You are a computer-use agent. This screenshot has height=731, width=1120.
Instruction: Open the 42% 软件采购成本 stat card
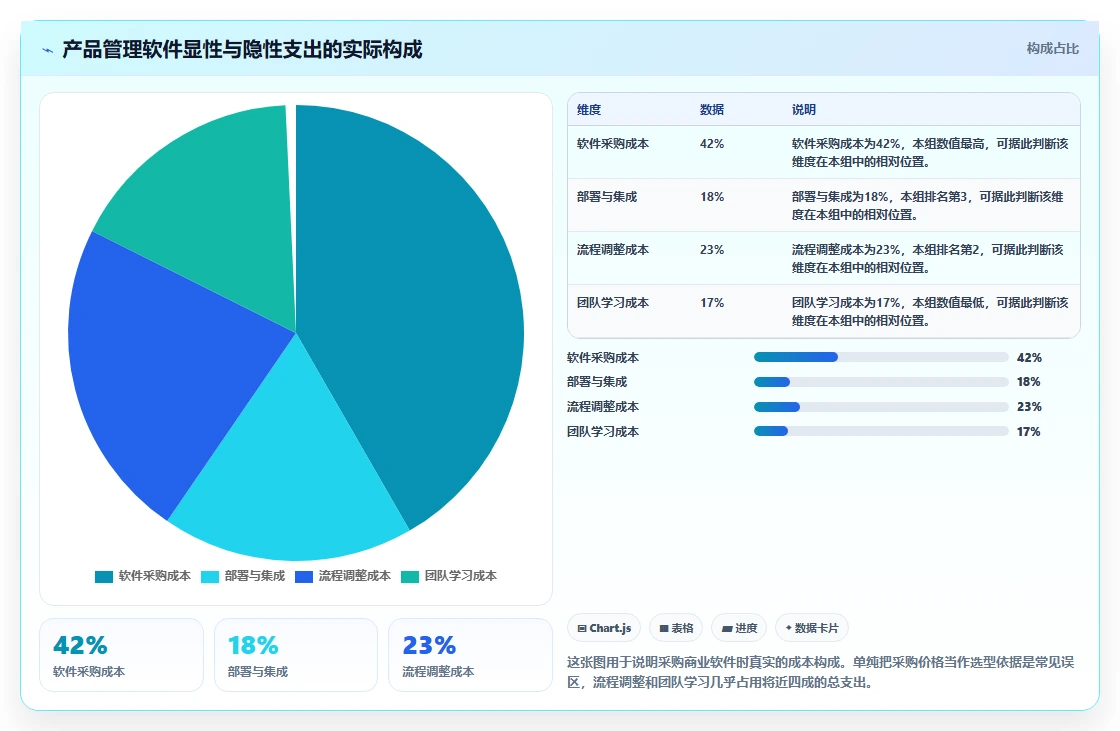[121, 655]
